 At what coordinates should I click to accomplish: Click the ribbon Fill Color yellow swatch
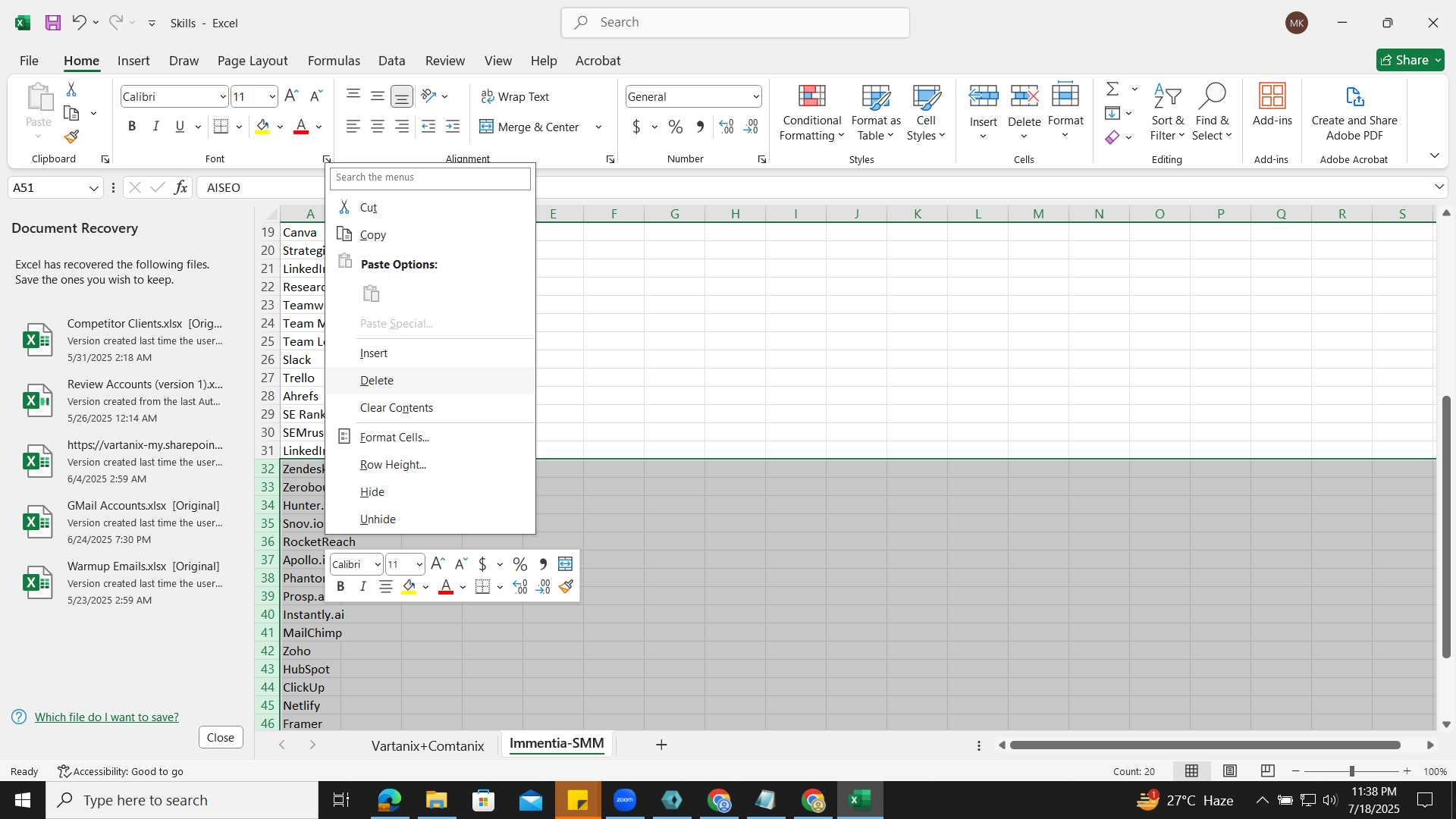pyautogui.click(x=262, y=127)
